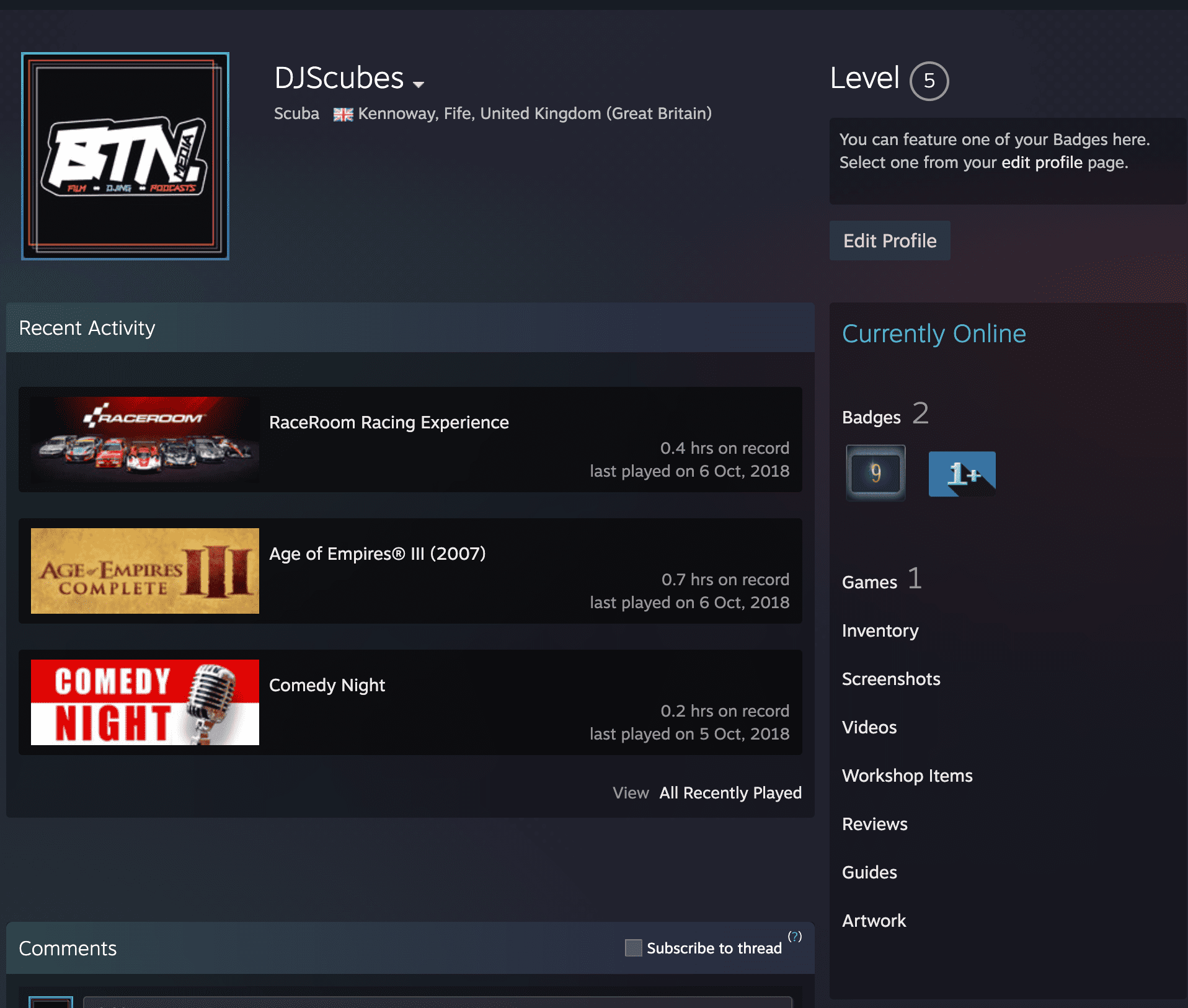Open the Age of Empires III banner
This screenshot has height=1008, width=1188.
(x=145, y=571)
